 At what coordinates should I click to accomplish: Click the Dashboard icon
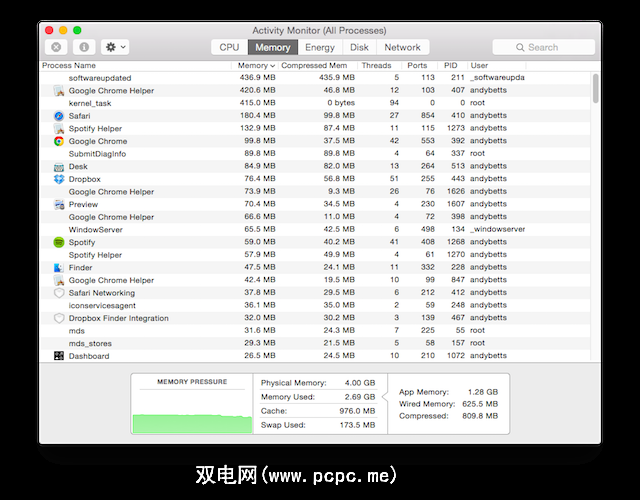click(x=59, y=356)
